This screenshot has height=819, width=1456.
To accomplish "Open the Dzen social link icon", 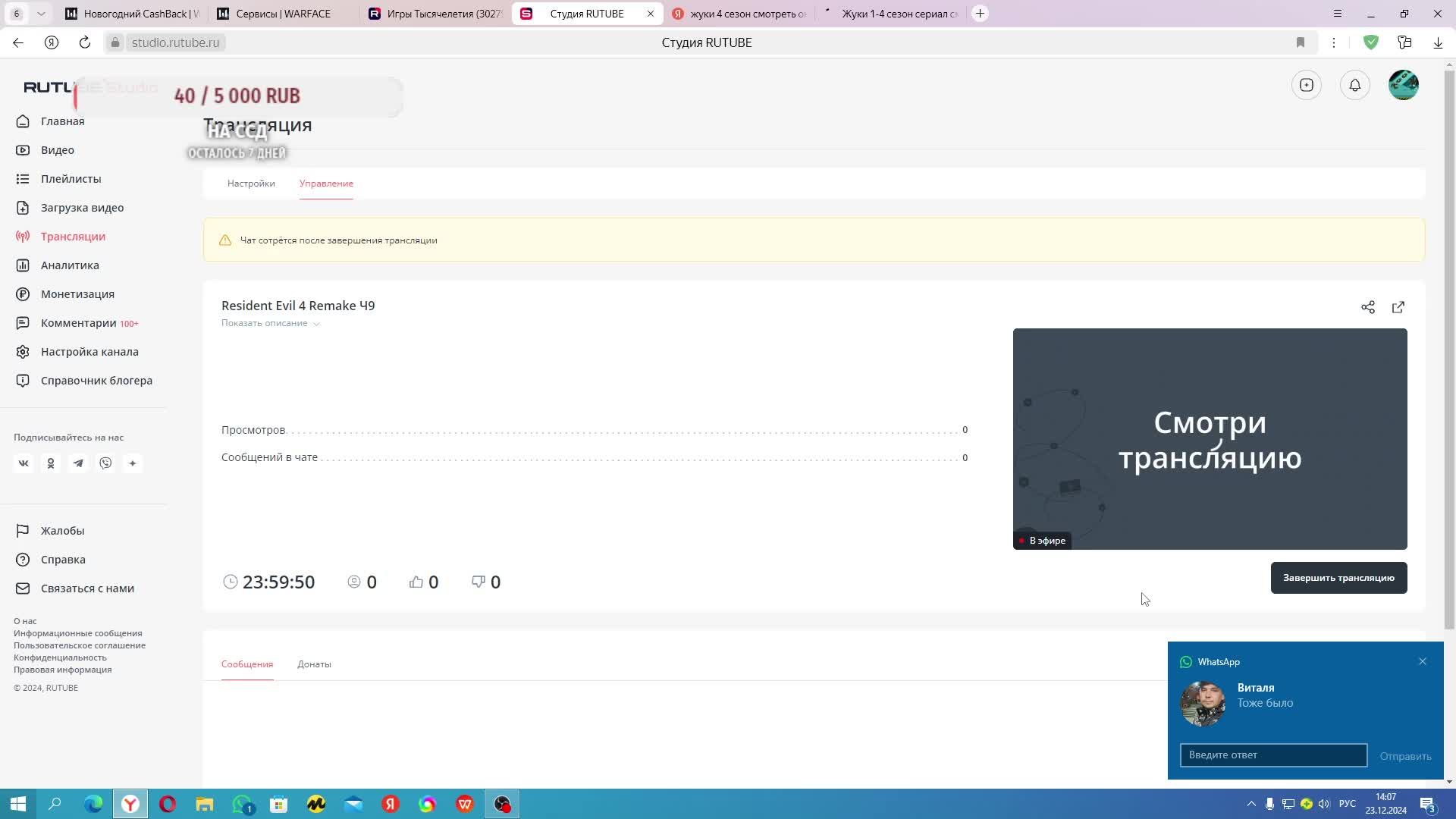I will [x=133, y=463].
